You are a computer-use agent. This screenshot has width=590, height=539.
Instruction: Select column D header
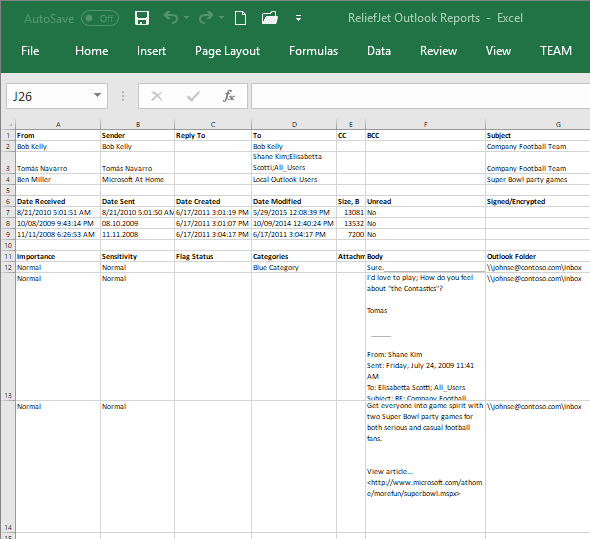(x=294, y=124)
